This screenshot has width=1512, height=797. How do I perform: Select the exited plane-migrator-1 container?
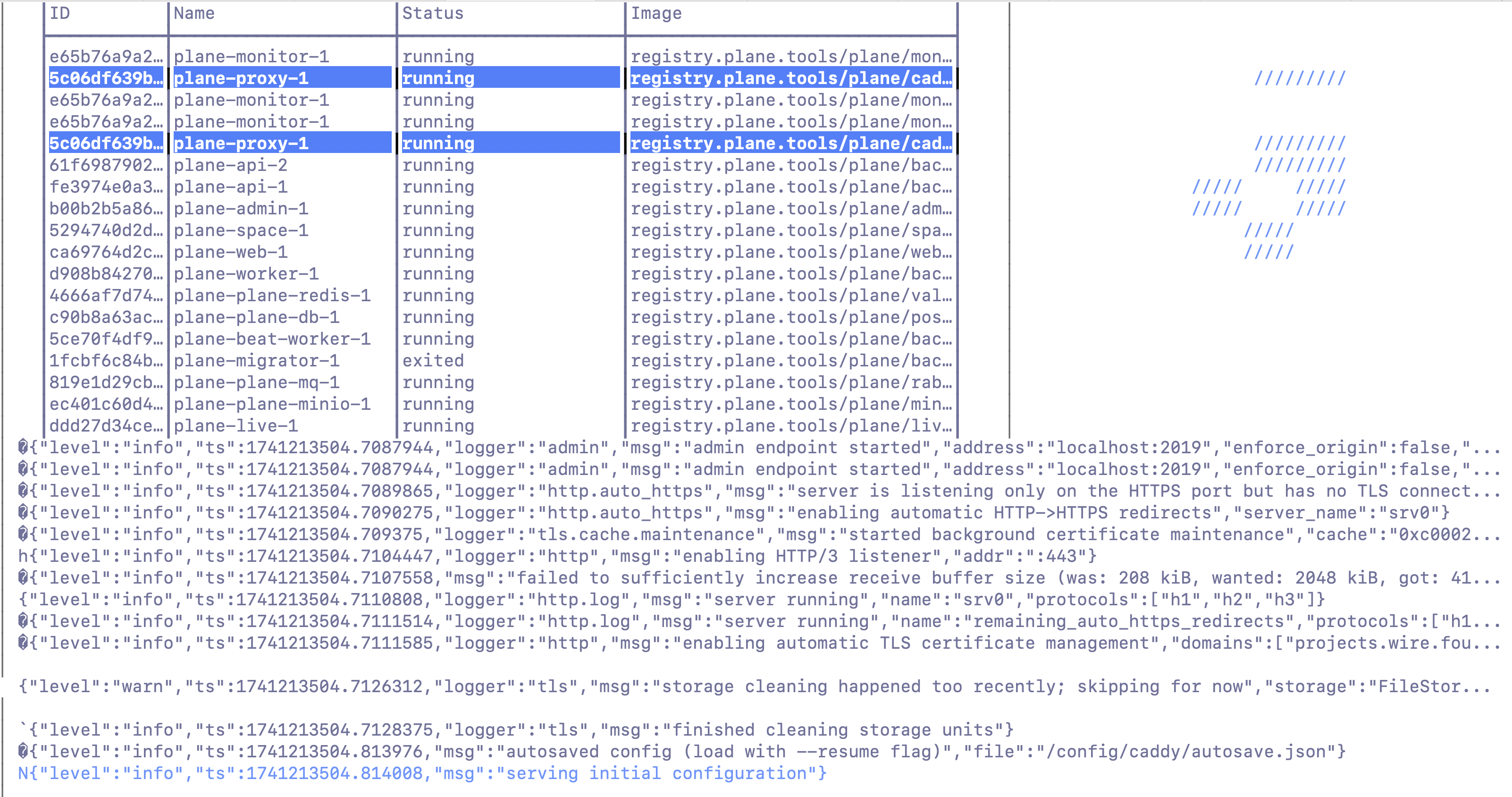(x=256, y=361)
